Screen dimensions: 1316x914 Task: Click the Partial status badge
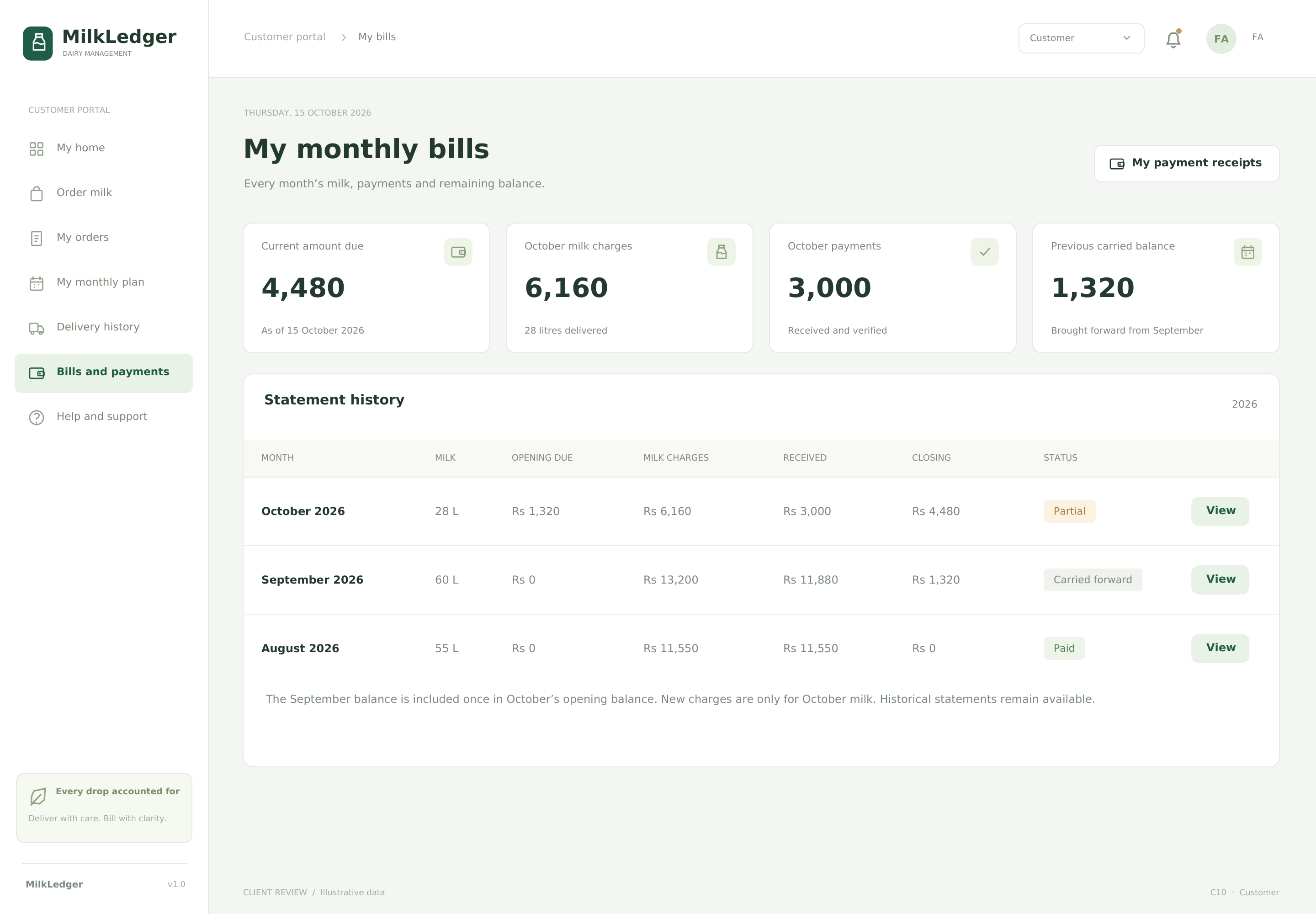[1069, 511]
